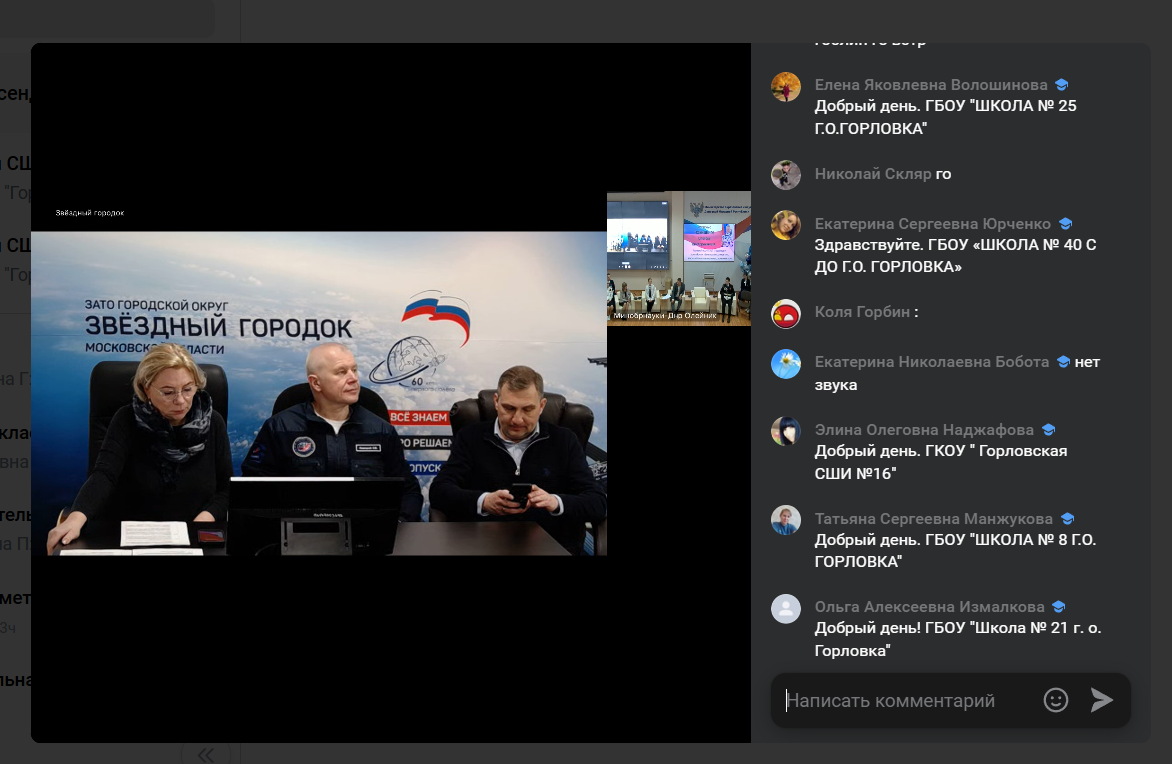Open profile link Екатерина Николаевна Бобота
The image size is (1172, 764).
coord(931,362)
